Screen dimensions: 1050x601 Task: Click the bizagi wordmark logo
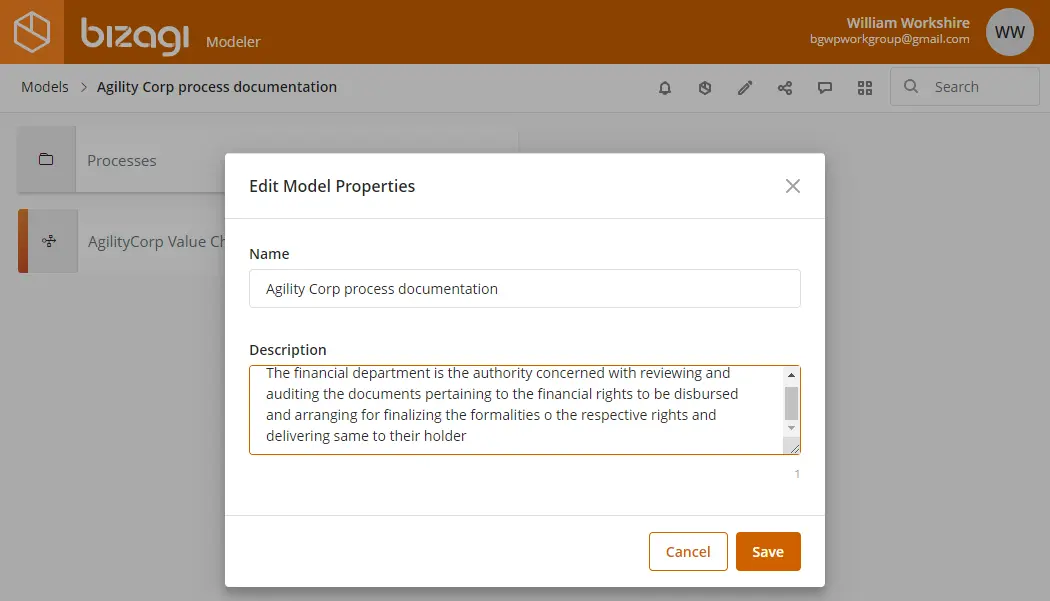tap(135, 36)
